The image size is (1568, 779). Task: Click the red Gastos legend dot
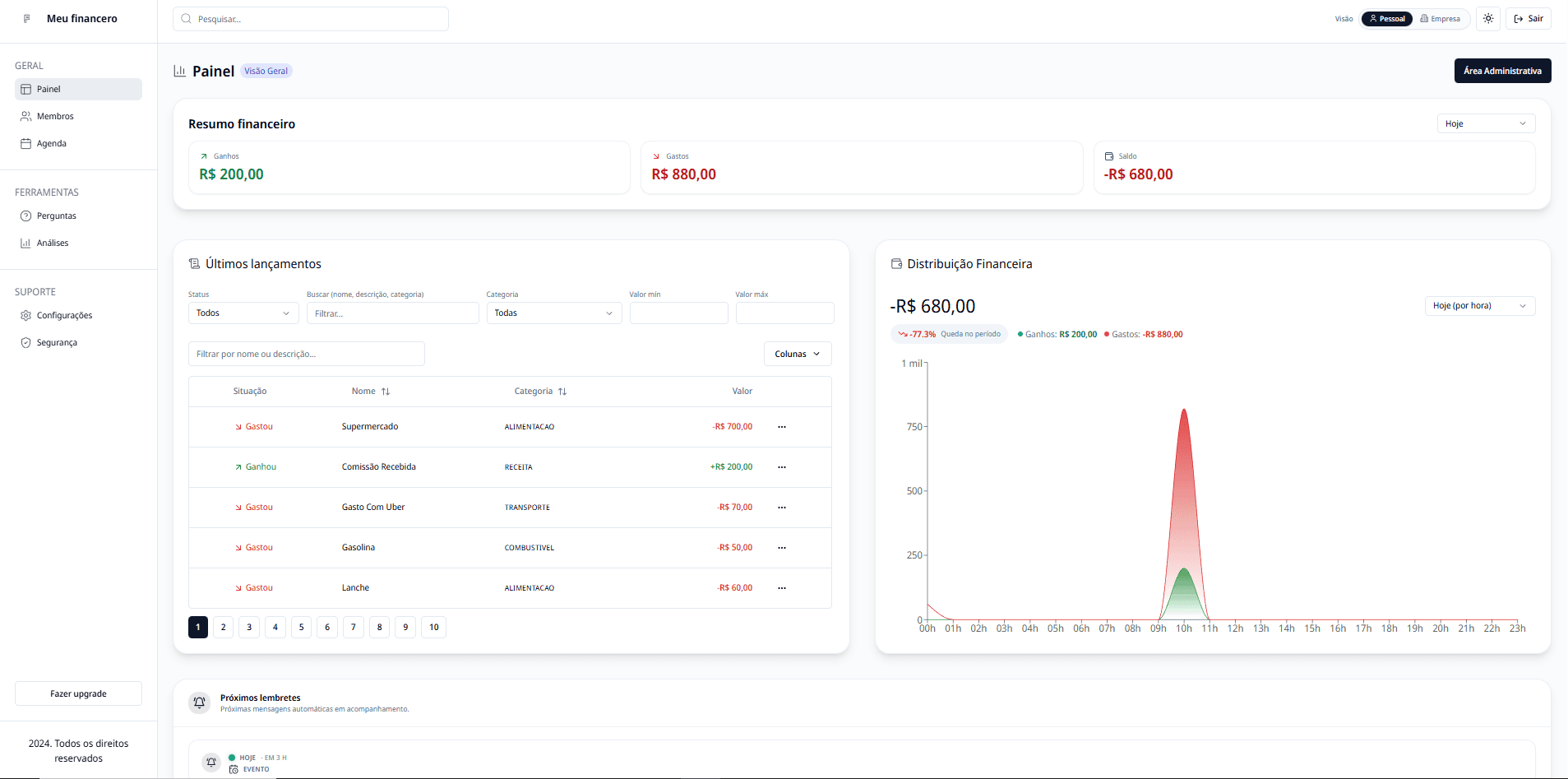pos(1107,335)
